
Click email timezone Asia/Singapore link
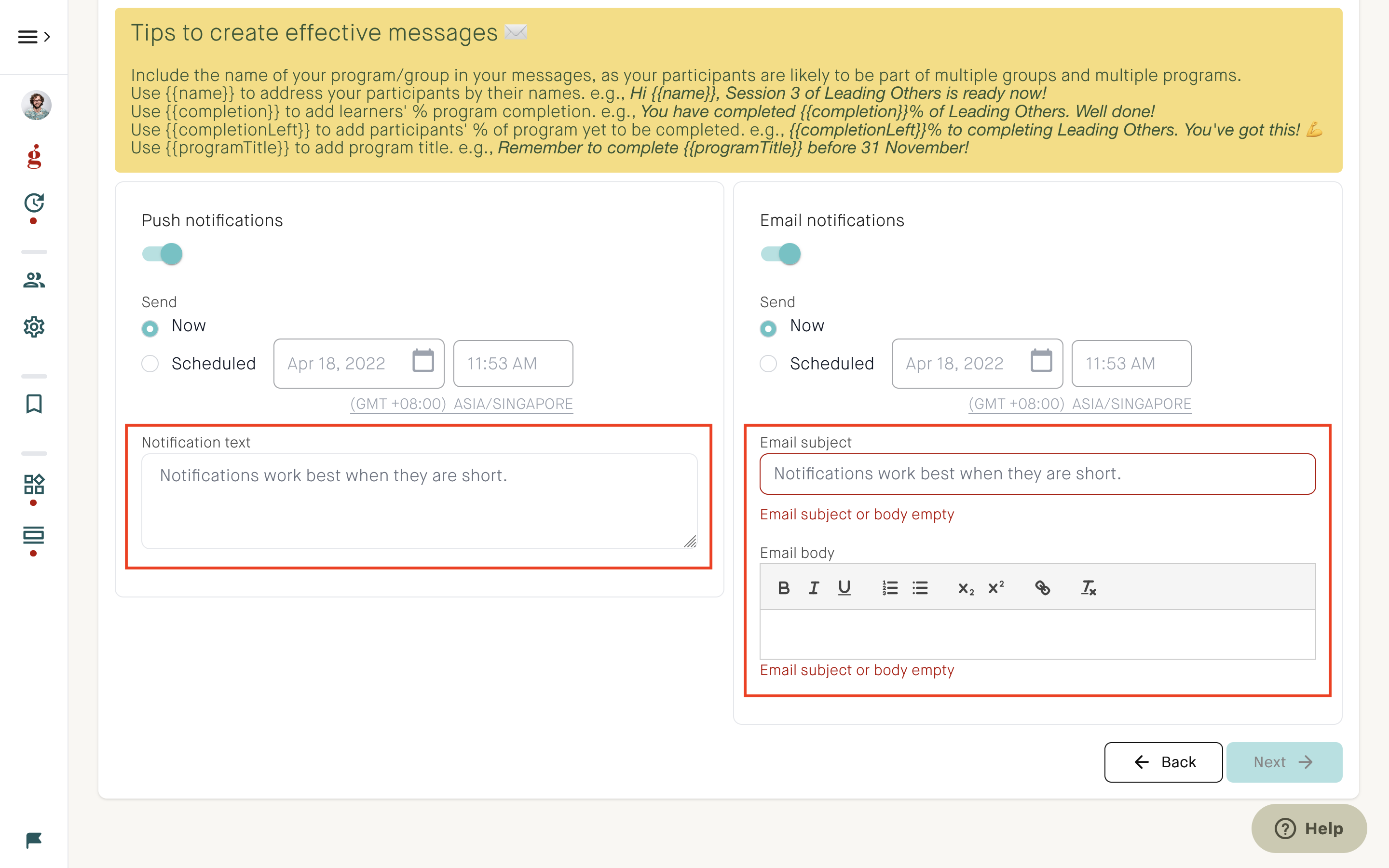tap(1080, 404)
